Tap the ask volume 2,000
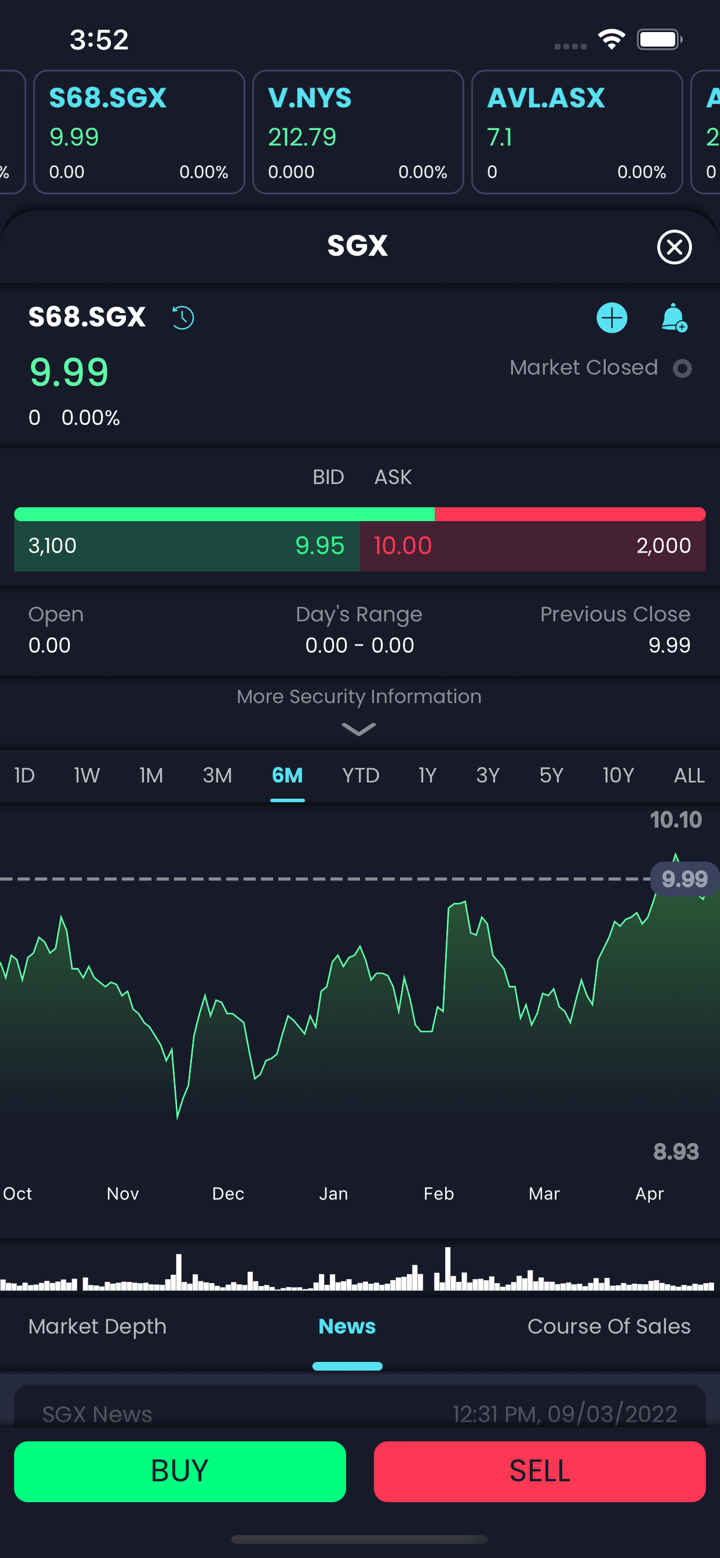Screen dimensions: 720x1558 pos(664,546)
